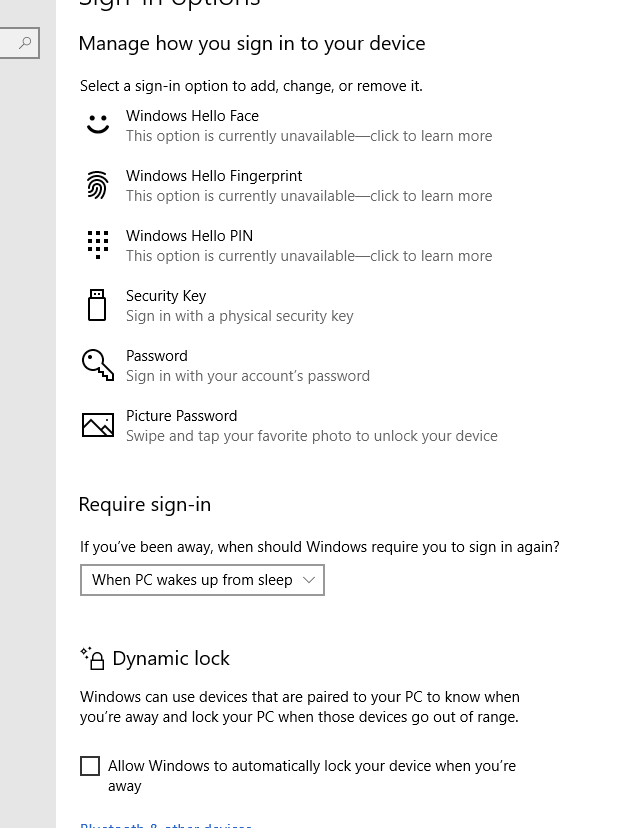Screen dimensions: 636x828
Task: Click the Security Key icon
Action: tap(97, 304)
